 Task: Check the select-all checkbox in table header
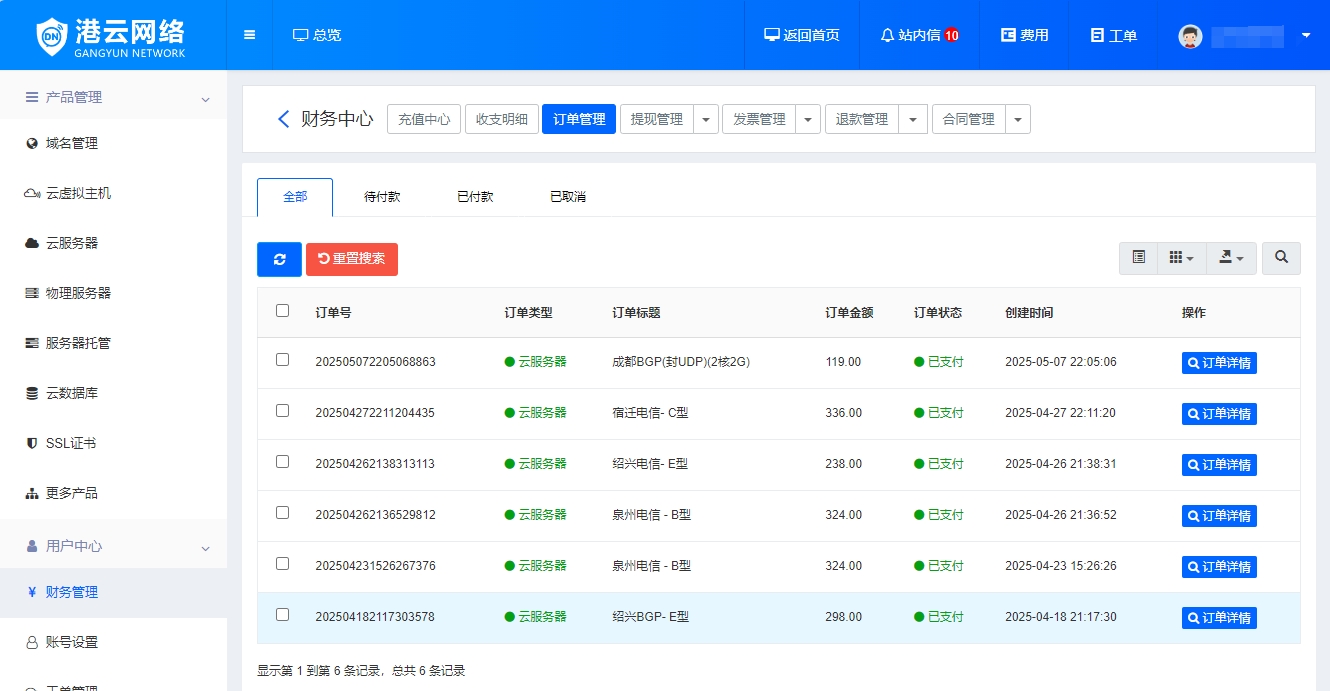282,310
